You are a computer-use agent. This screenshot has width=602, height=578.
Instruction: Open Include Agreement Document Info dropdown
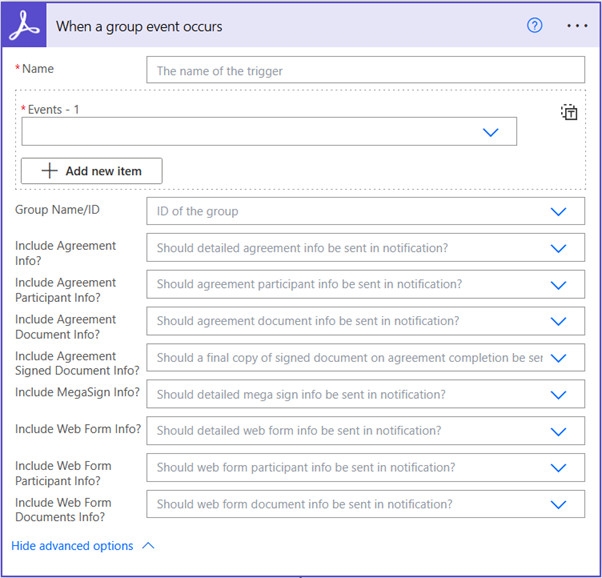click(558, 321)
